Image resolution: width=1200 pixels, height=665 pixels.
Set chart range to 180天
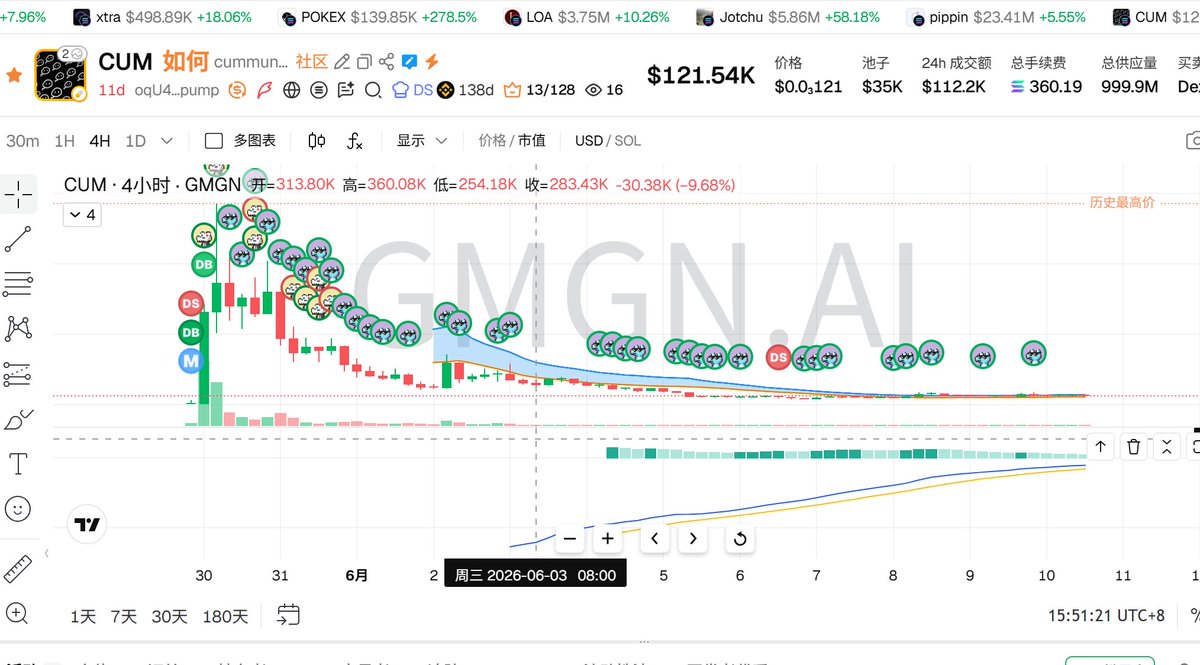pos(225,616)
